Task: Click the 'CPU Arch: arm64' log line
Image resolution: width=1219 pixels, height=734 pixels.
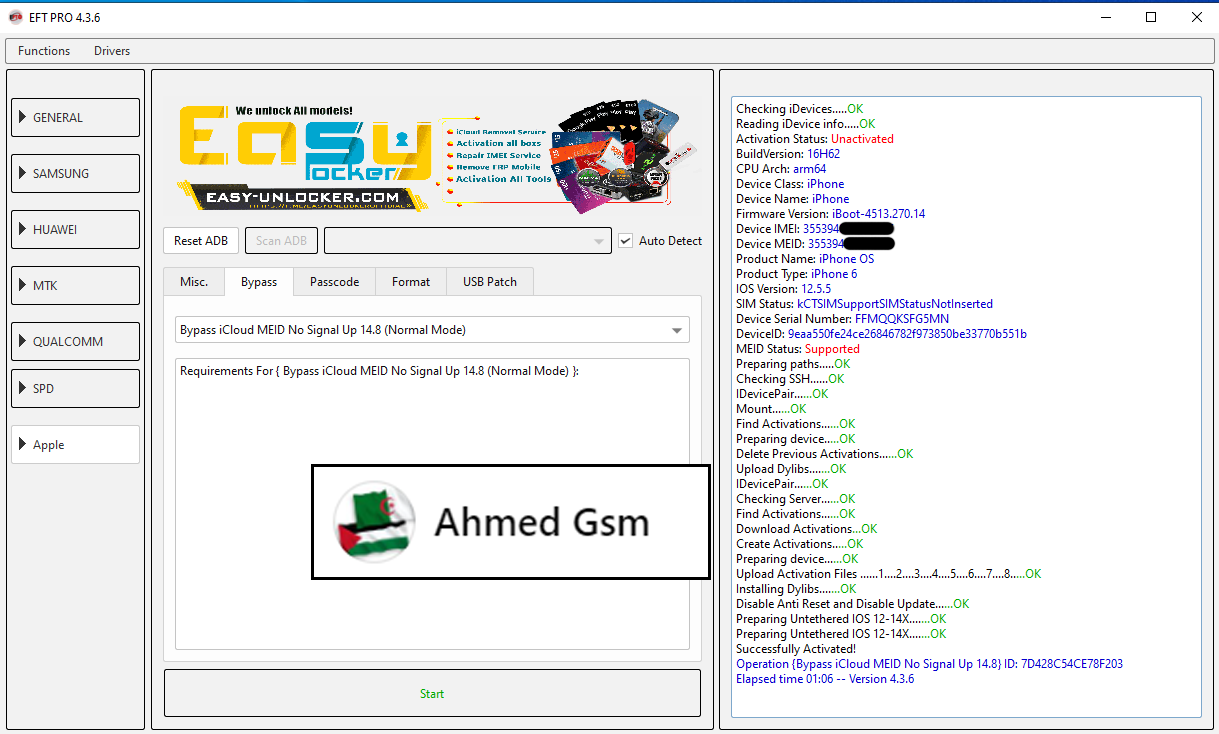Action: [781, 169]
